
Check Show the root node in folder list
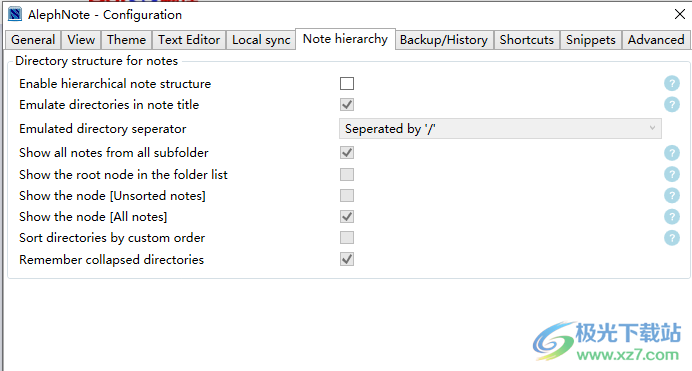coord(347,174)
